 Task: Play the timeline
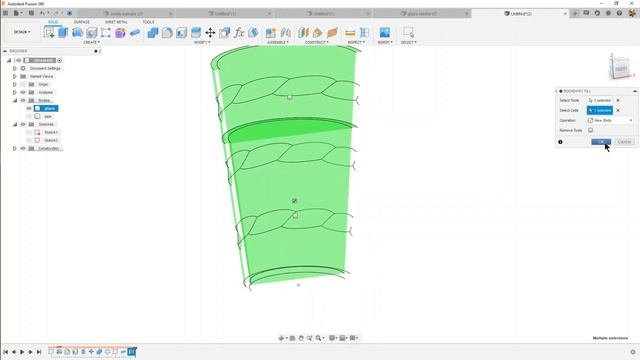tap(22, 352)
